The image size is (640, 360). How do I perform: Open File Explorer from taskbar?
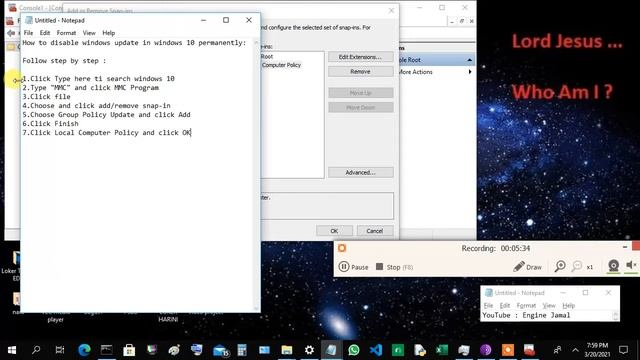coord(287,350)
